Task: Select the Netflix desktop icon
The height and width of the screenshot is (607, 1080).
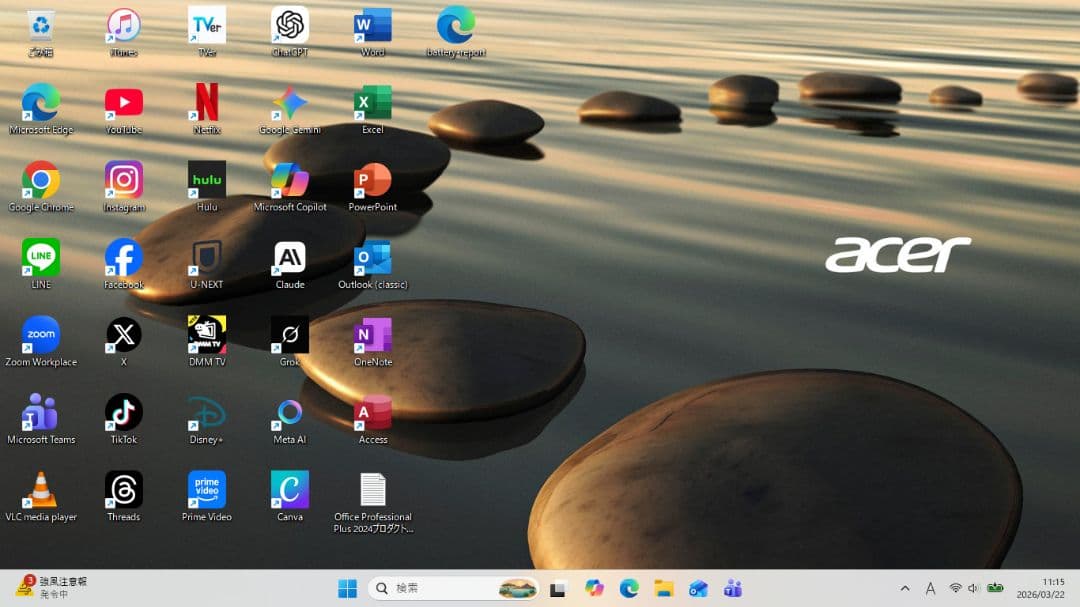Action: click(x=207, y=103)
